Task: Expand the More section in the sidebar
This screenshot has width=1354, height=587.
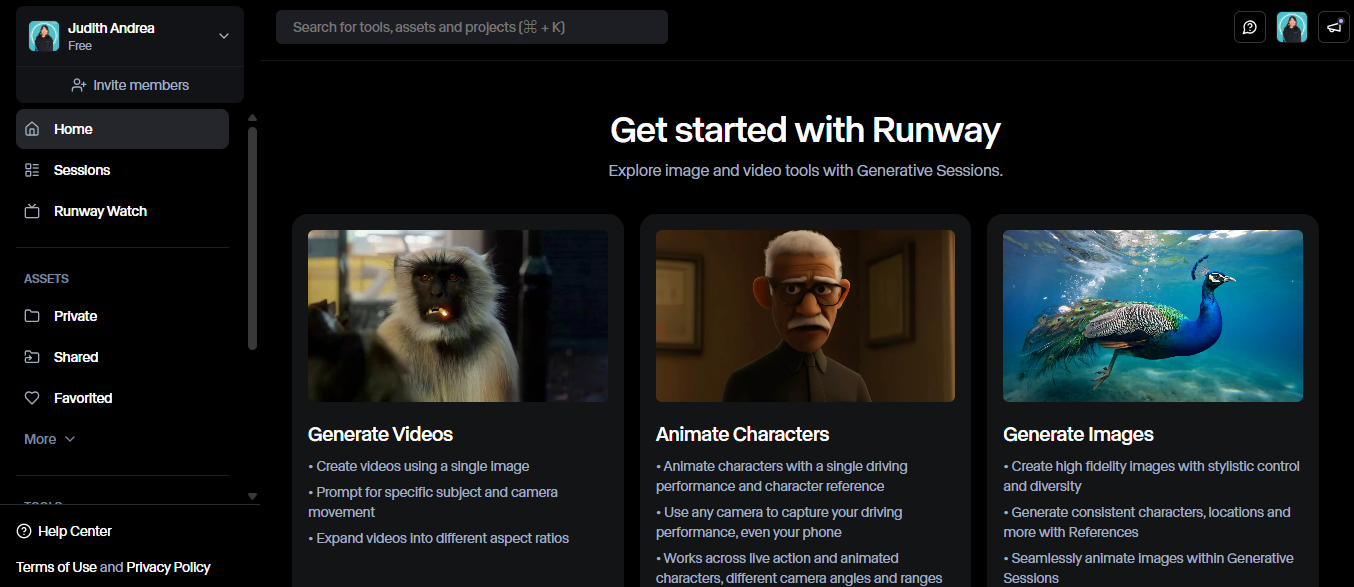Action: (x=48, y=438)
